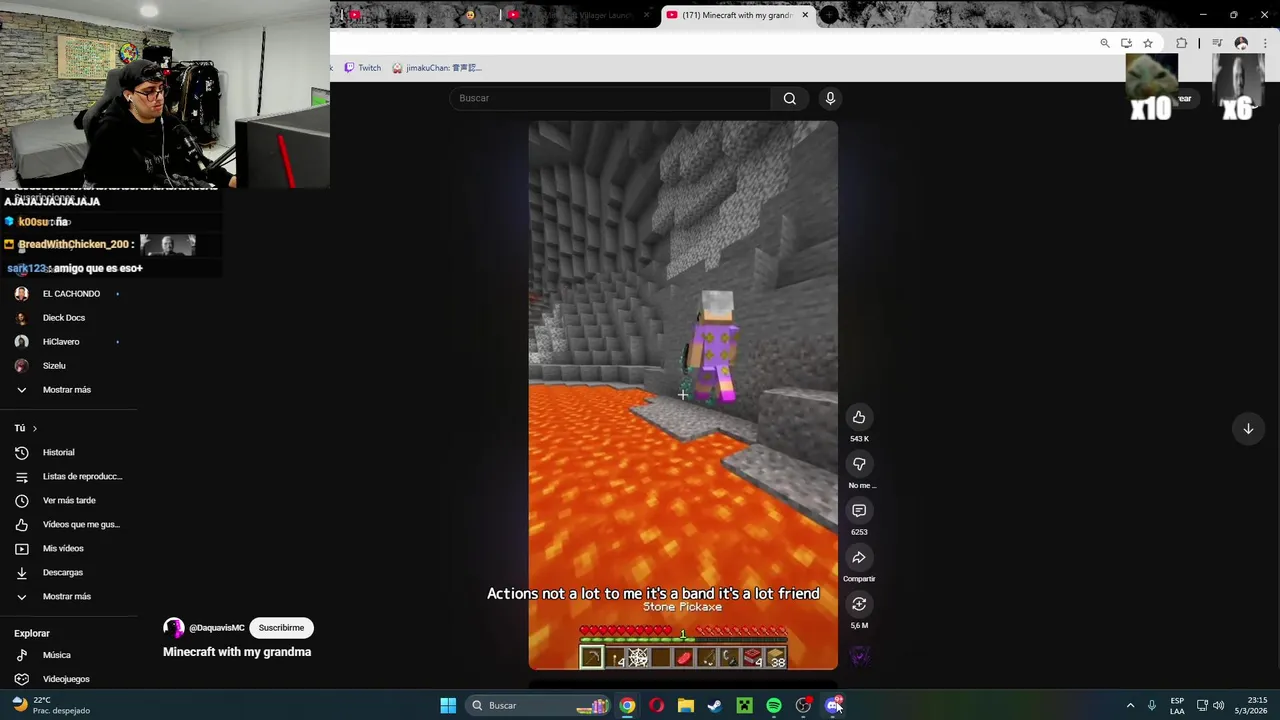Open Twitch bookmark
Image resolution: width=1280 pixels, height=720 pixels.
coord(363,68)
